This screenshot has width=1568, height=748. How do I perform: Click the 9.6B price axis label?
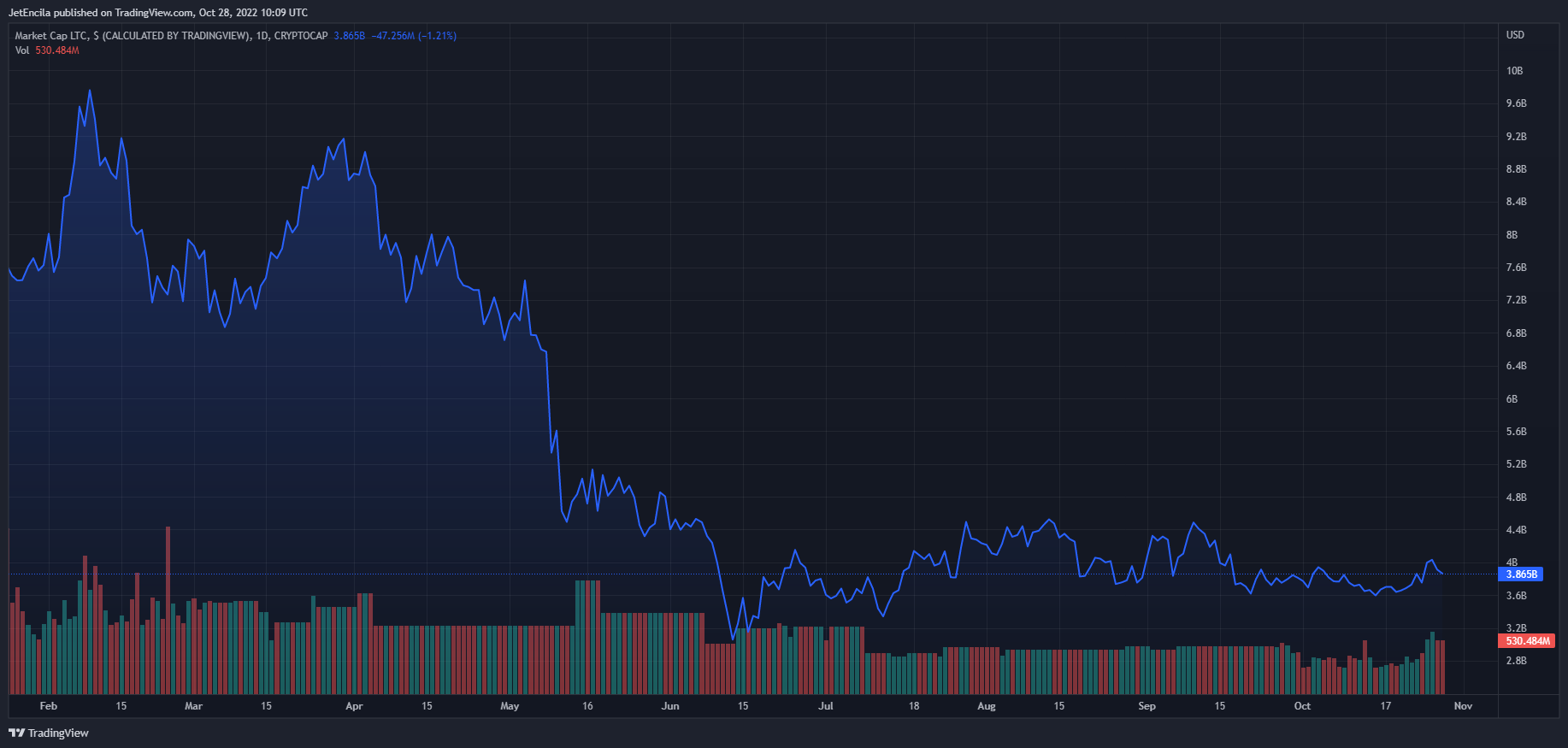[1516, 103]
